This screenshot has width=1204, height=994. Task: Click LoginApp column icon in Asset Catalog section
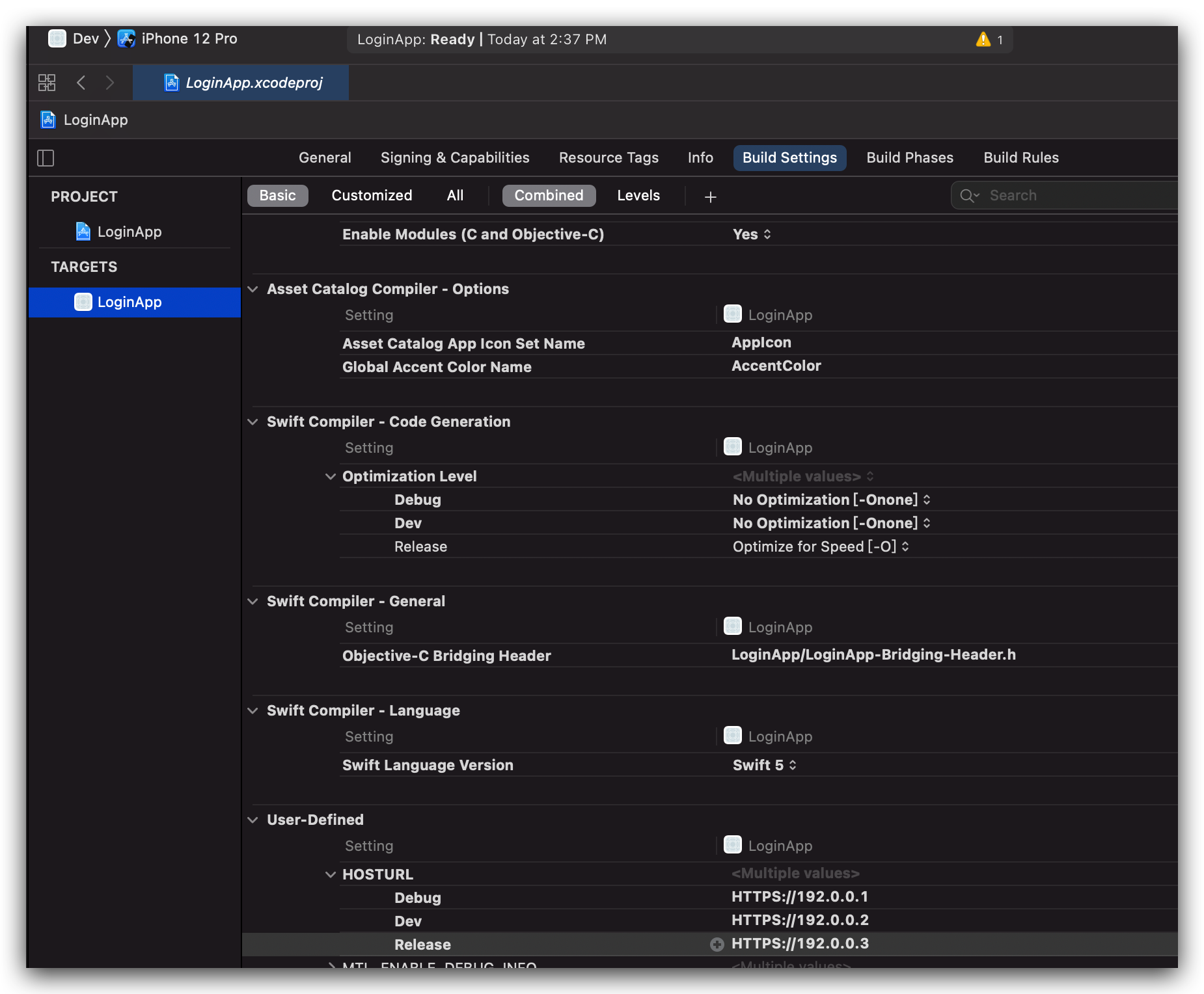point(733,314)
